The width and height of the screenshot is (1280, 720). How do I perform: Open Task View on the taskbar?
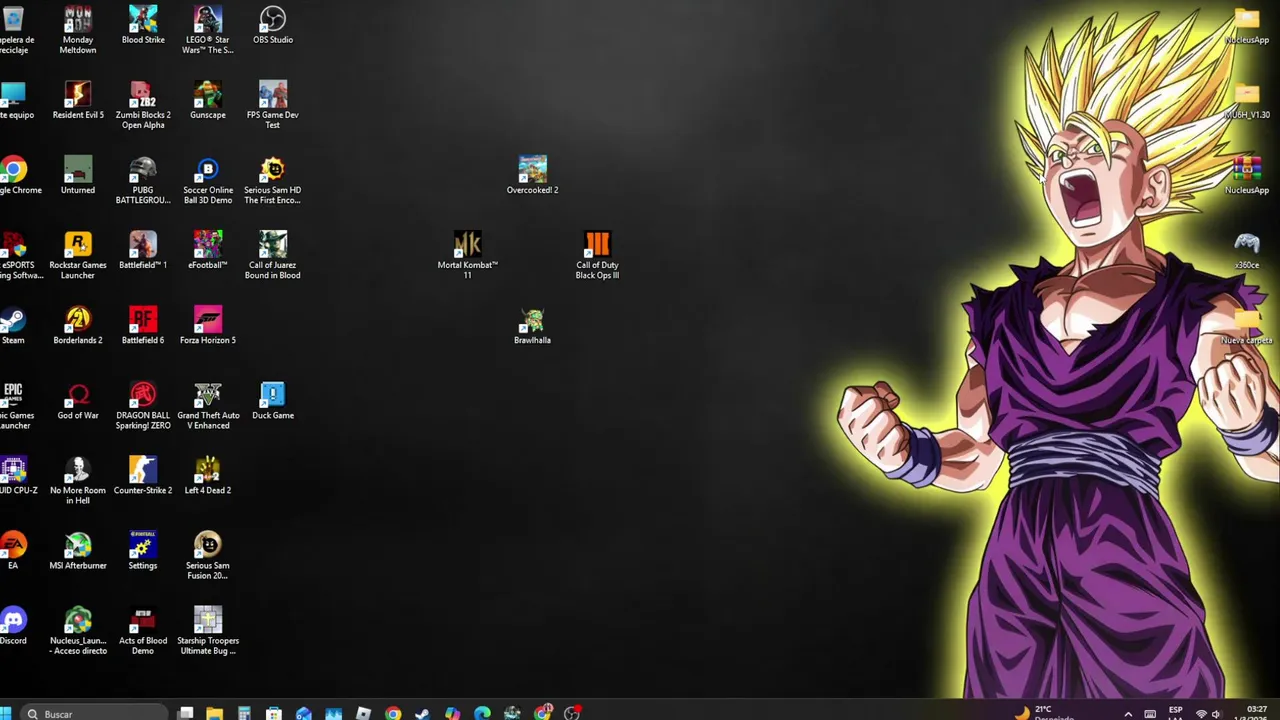(186, 713)
